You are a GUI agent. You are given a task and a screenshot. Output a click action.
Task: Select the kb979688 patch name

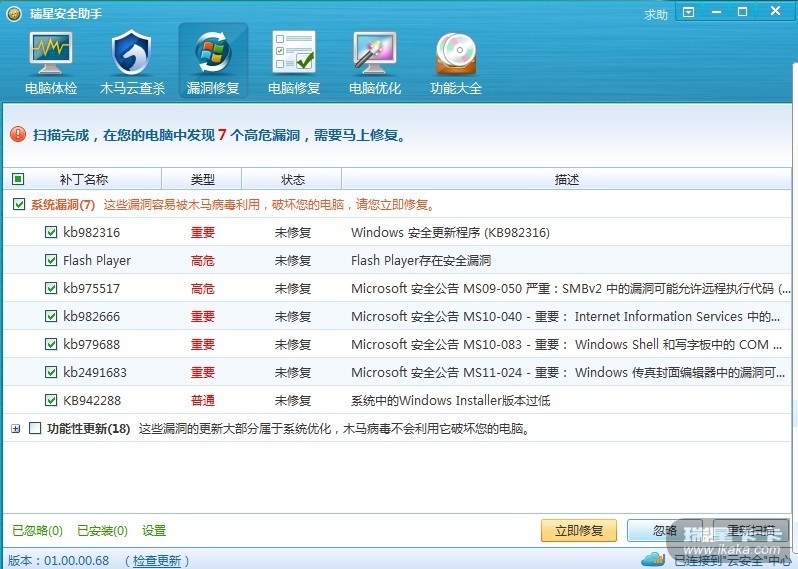pyautogui.click(x=92, y=345)
